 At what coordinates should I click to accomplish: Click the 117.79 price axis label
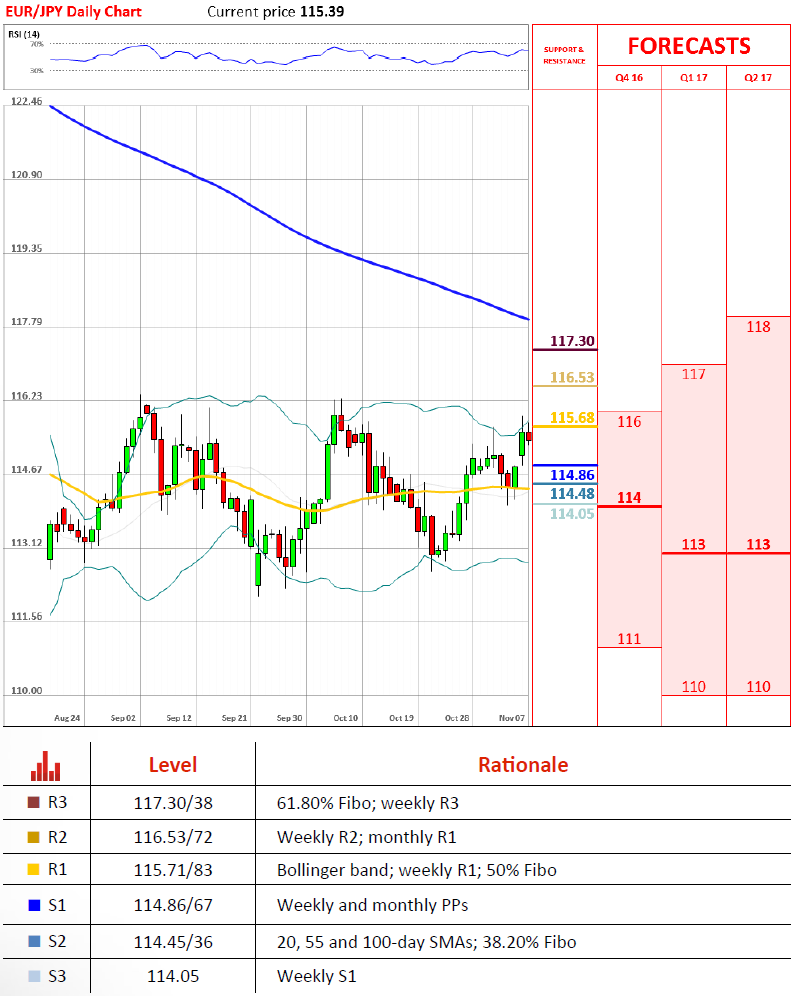pyautogui.click(x=27, y=322)
